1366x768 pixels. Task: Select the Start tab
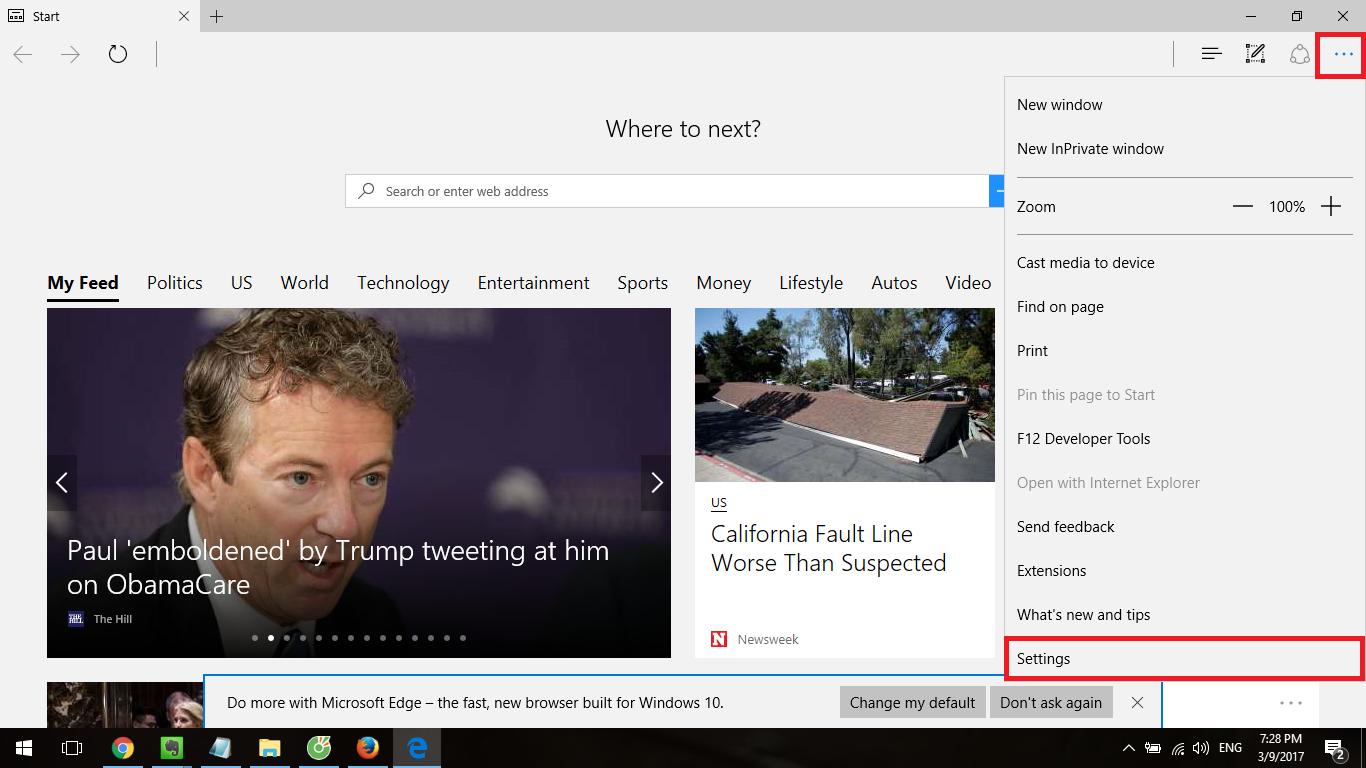point(98,16)
